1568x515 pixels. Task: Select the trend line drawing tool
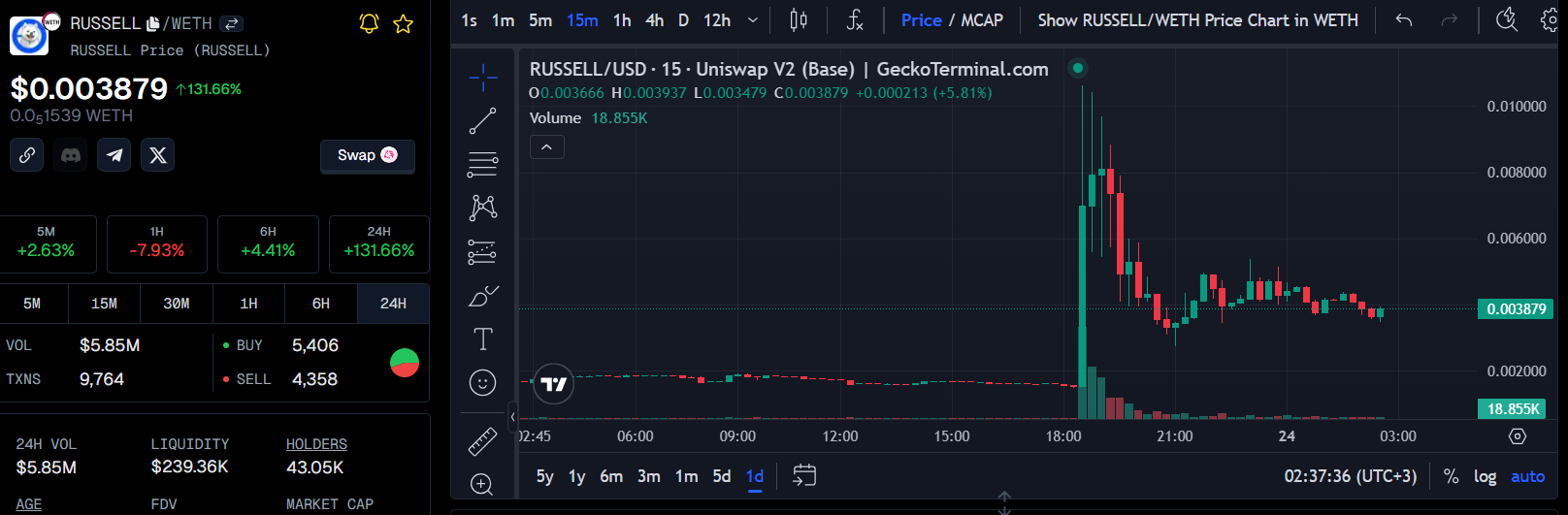[482, 120]
